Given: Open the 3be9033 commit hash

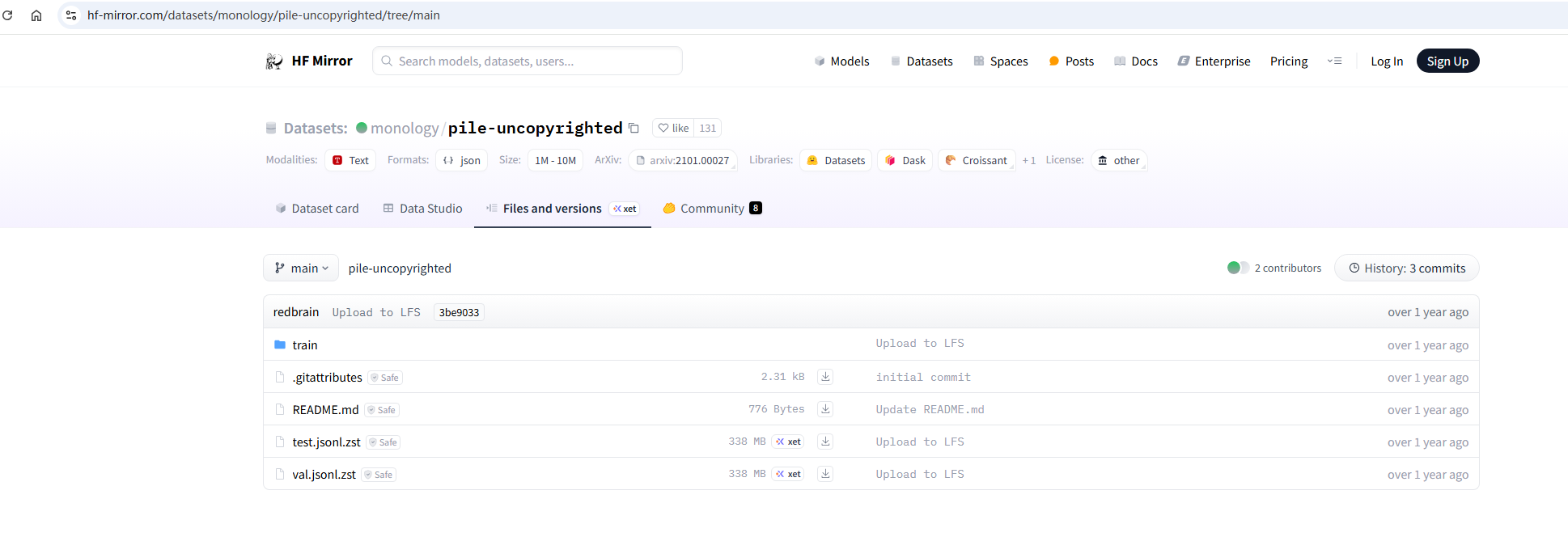Looking at the screenshot, I should [x=459, y=313].
